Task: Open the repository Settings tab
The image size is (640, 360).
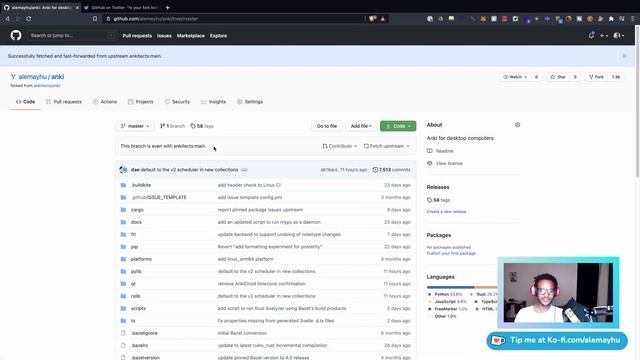Action: tap(250, 102)
